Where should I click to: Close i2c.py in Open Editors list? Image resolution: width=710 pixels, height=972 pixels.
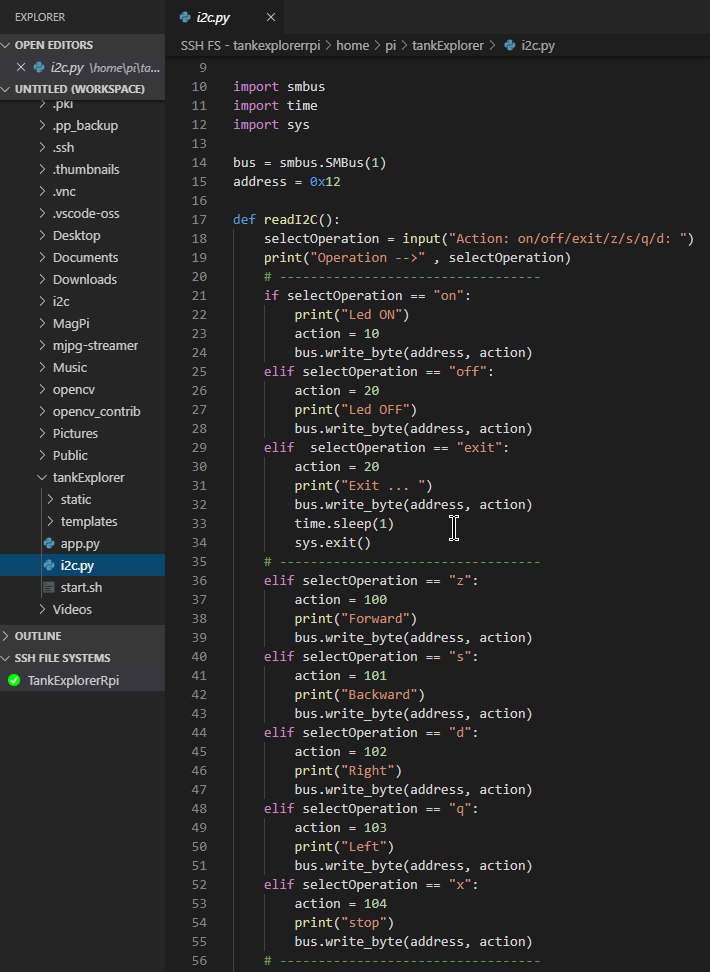point(21,67)
